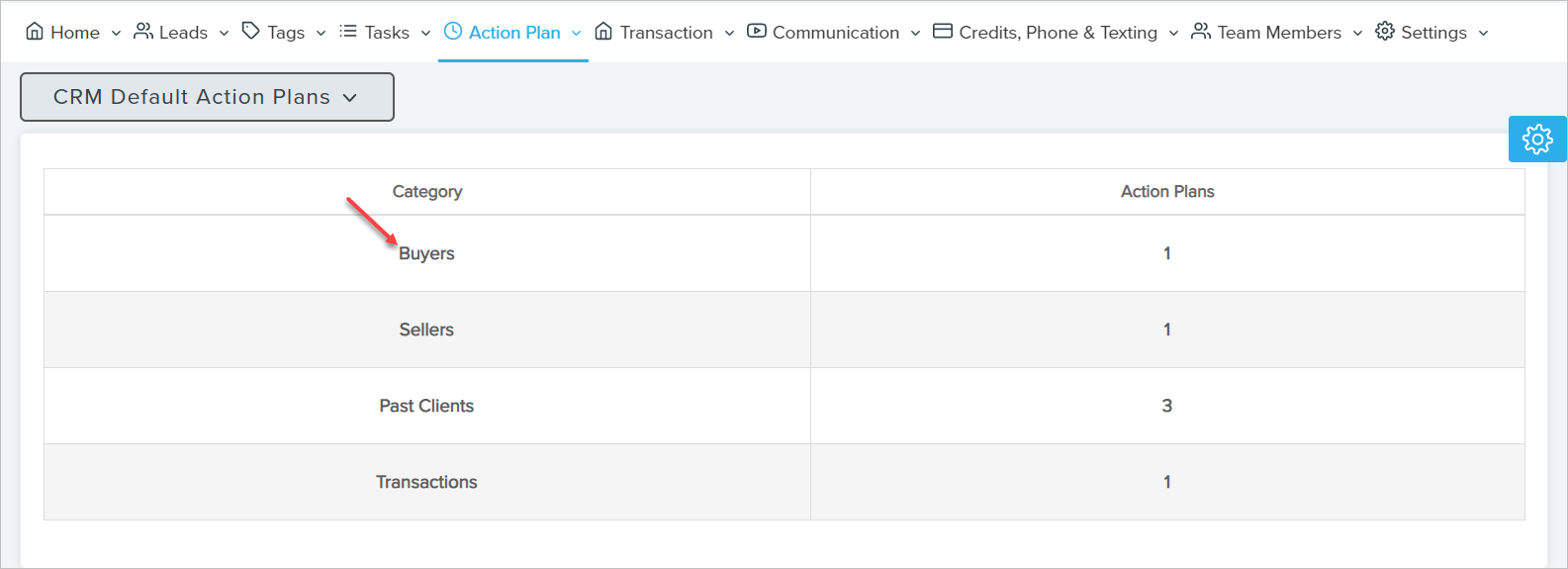The height and width of the screenshot is (569, 1568).
Task: Click the Settings gear icon in navbar
Action: 1385,32
